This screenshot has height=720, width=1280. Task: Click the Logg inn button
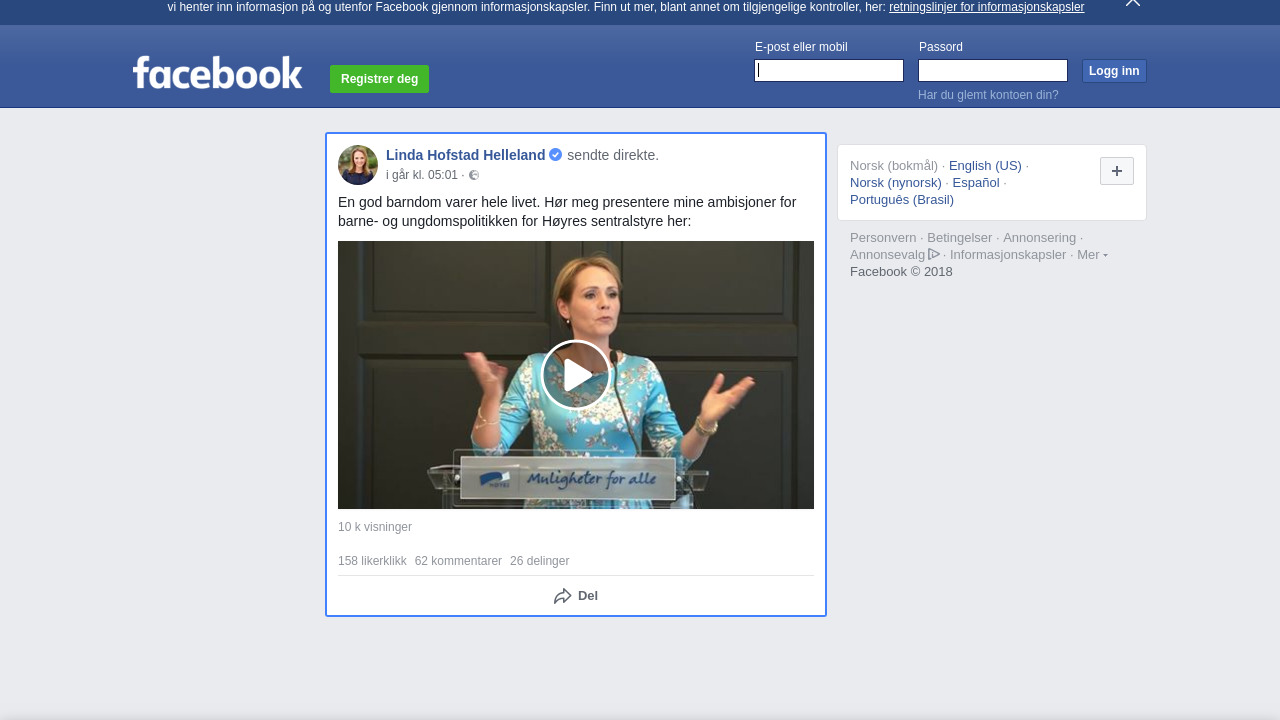coord(1114,71)
